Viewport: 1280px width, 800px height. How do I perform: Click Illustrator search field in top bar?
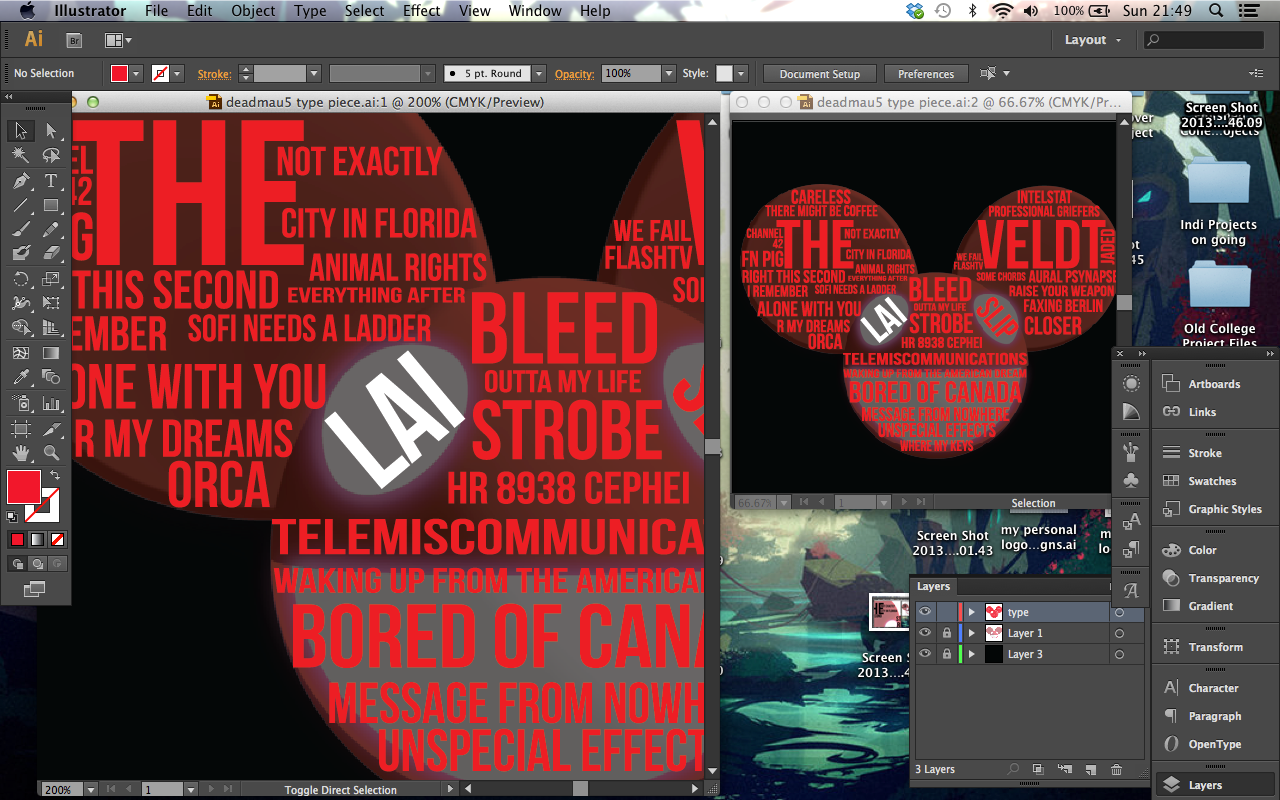tap(1205, 40)
